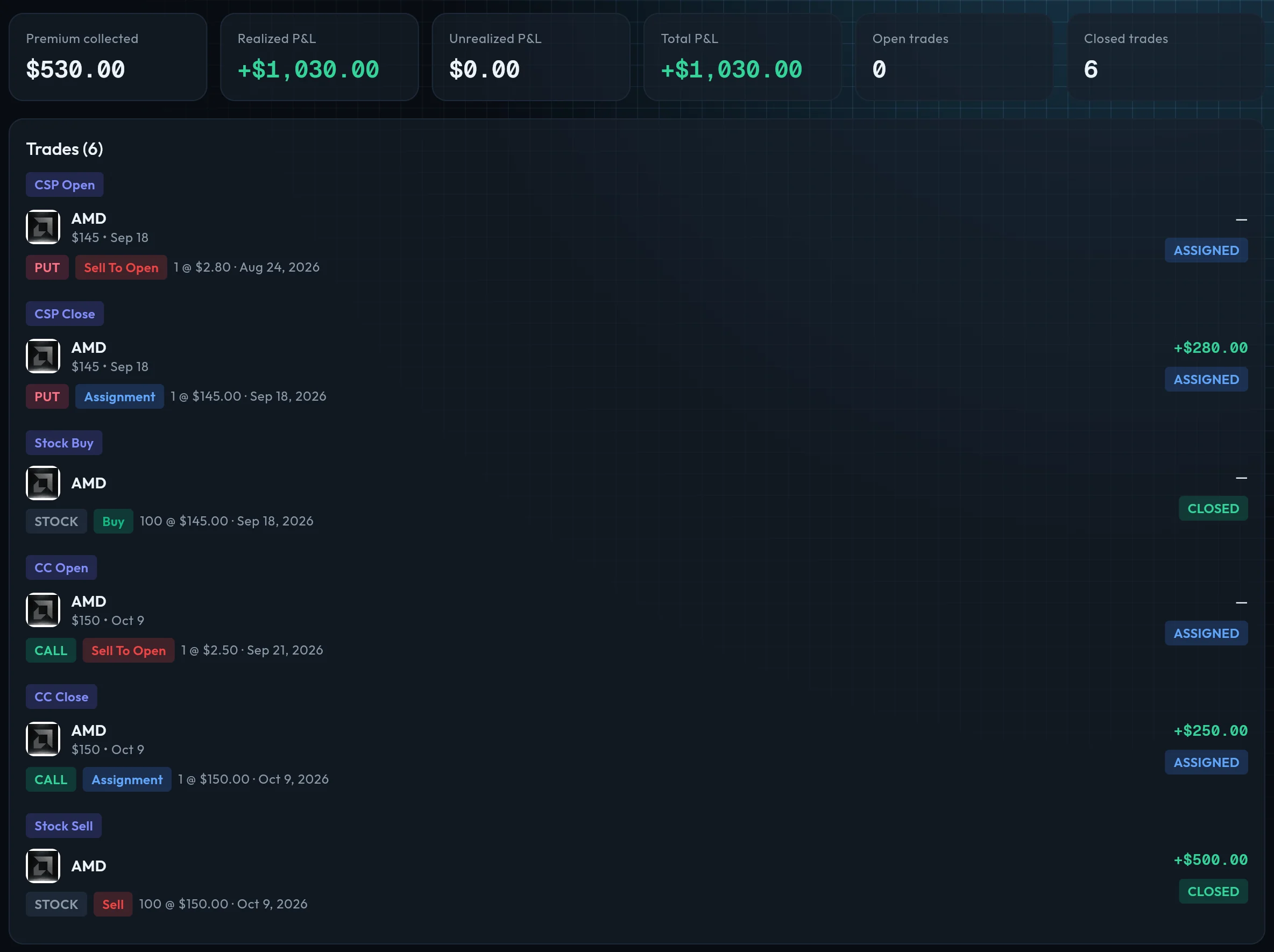Click CLOSED badge in Stock Buy row

coord(1213,508)
